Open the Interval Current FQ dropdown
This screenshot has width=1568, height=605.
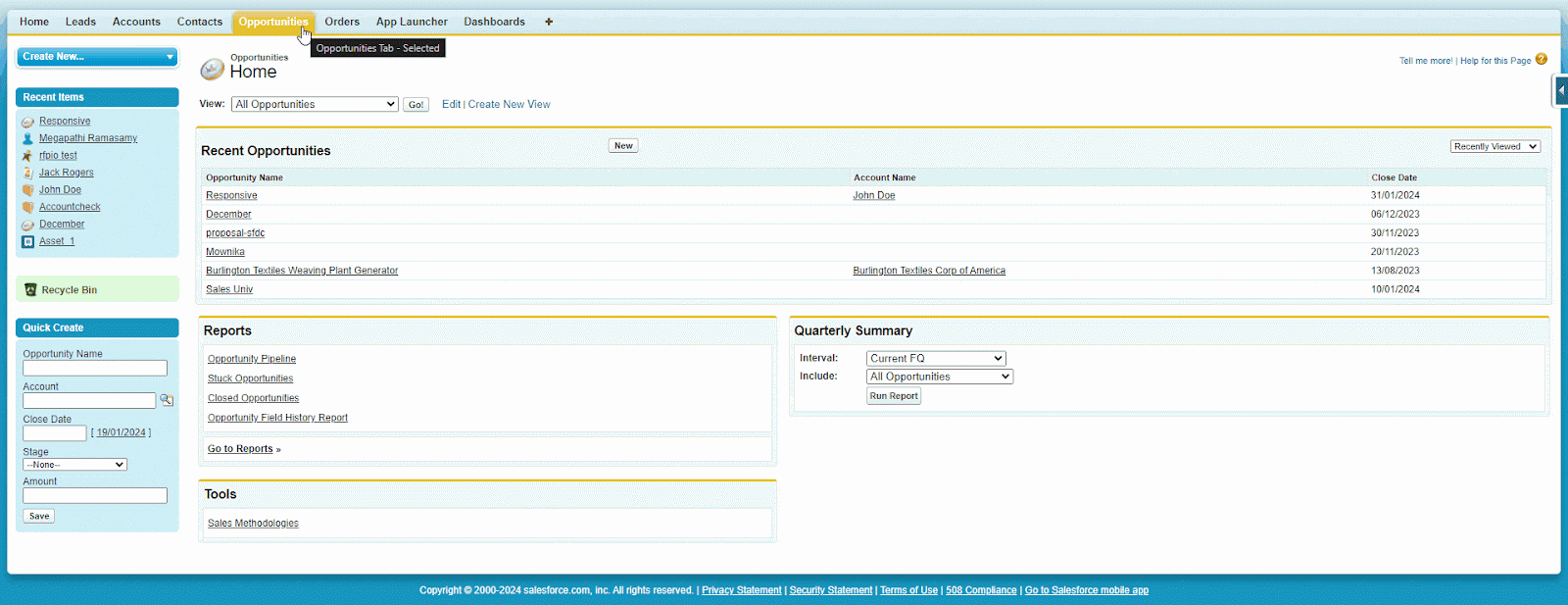(x=936, y=358)
